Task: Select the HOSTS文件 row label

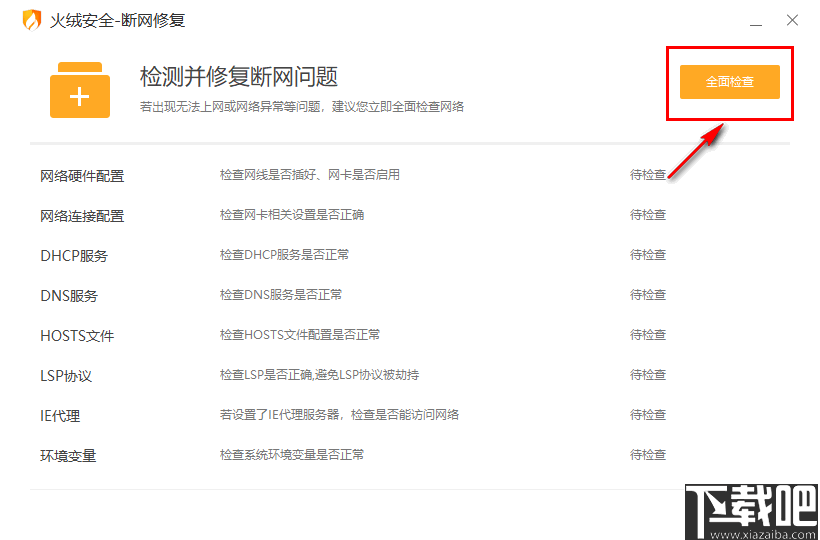Action: tap(77, 336)
